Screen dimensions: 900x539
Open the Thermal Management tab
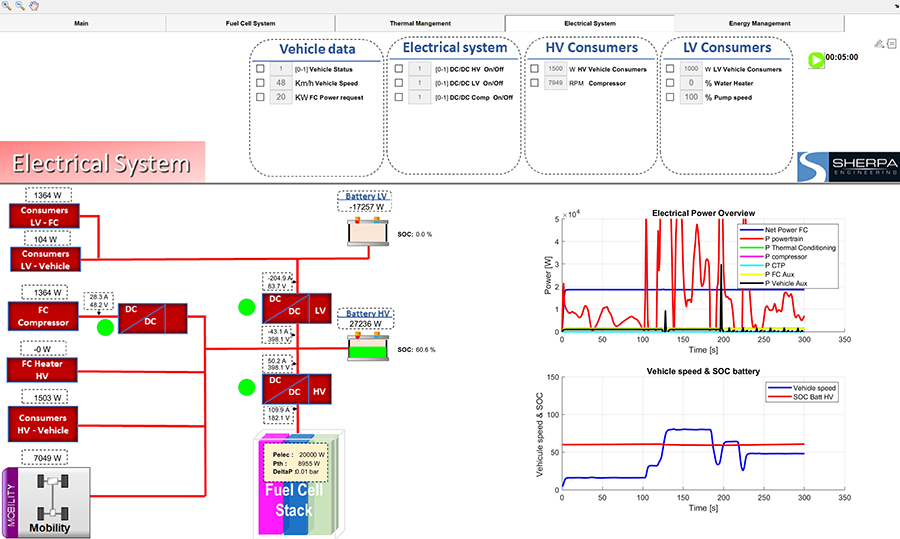(420, 23)
